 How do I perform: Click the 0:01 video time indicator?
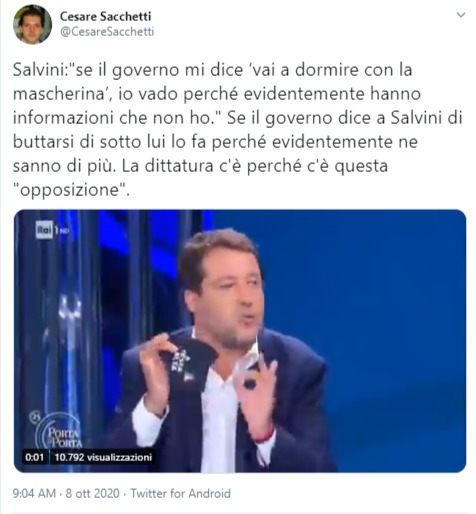coord(35,457)
